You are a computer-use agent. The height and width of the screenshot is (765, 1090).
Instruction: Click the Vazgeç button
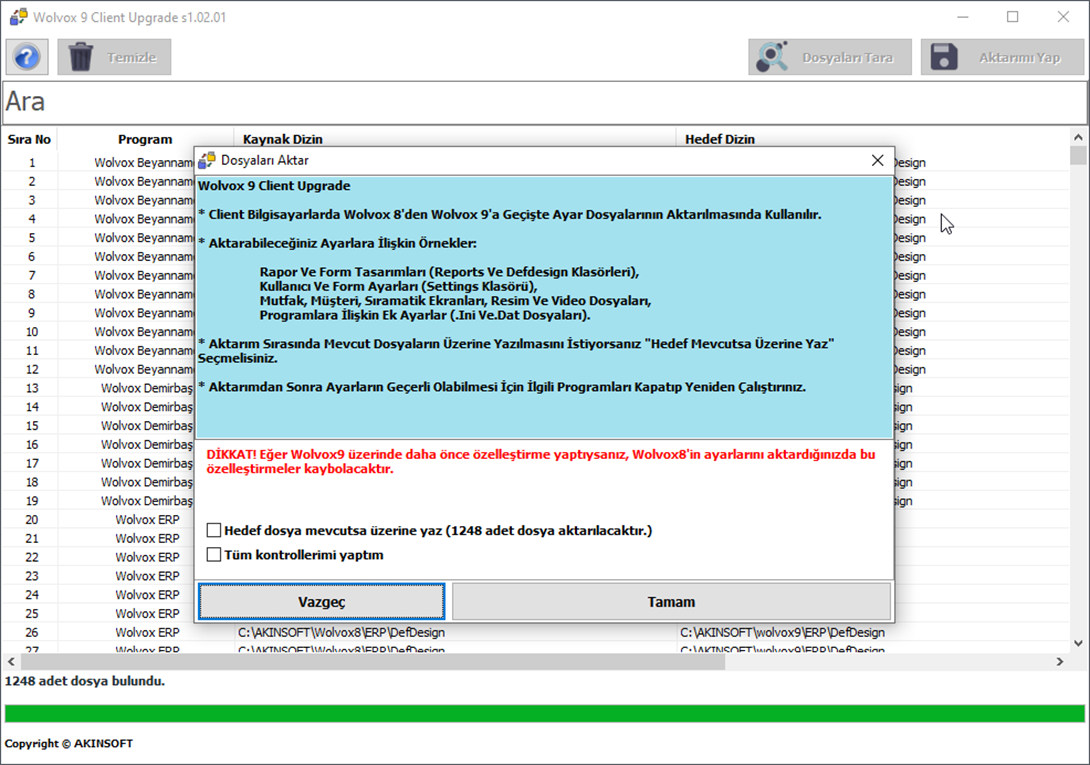click(x=321, y=602)
